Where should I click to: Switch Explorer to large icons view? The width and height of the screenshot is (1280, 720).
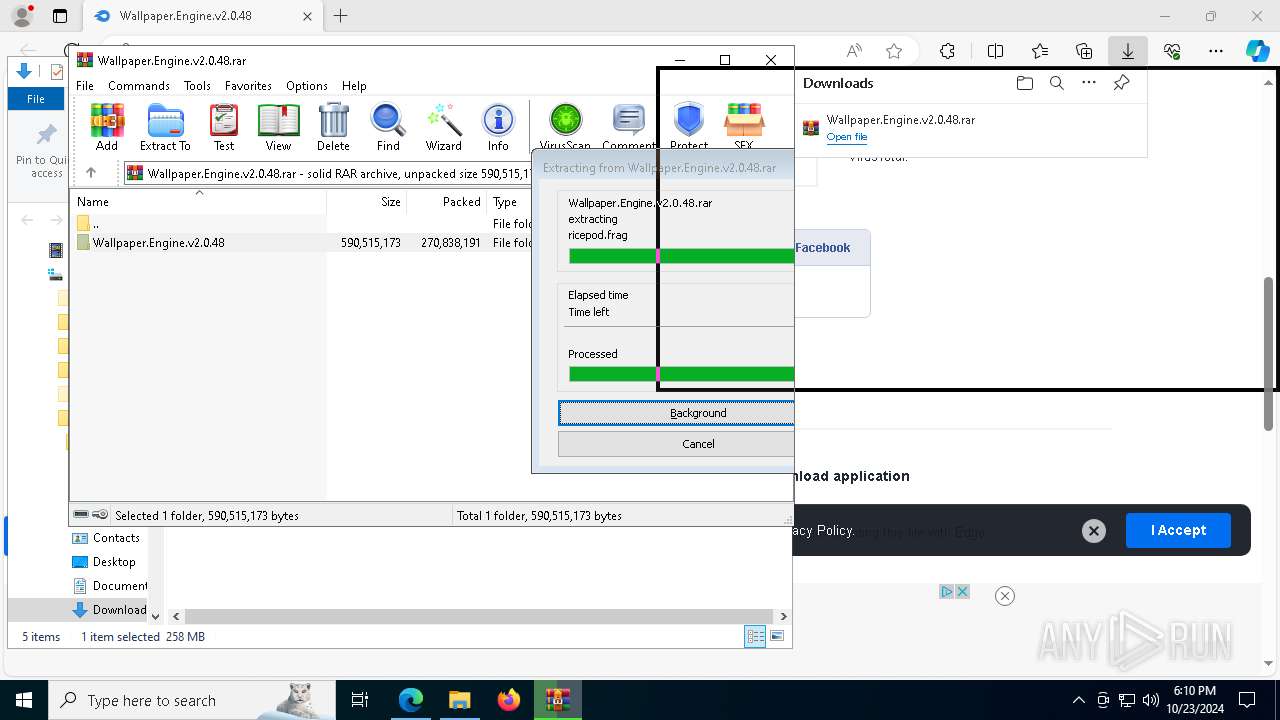point(777,636)
